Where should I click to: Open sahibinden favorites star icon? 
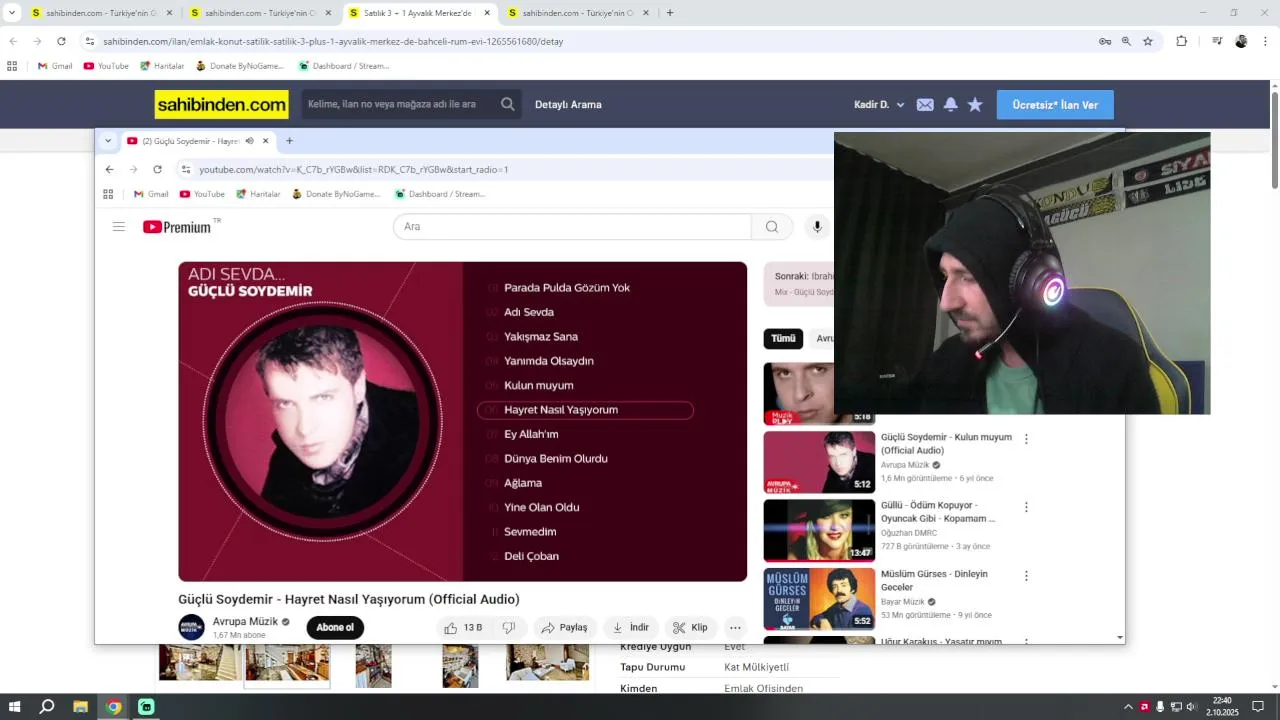(x=975, y=105)
